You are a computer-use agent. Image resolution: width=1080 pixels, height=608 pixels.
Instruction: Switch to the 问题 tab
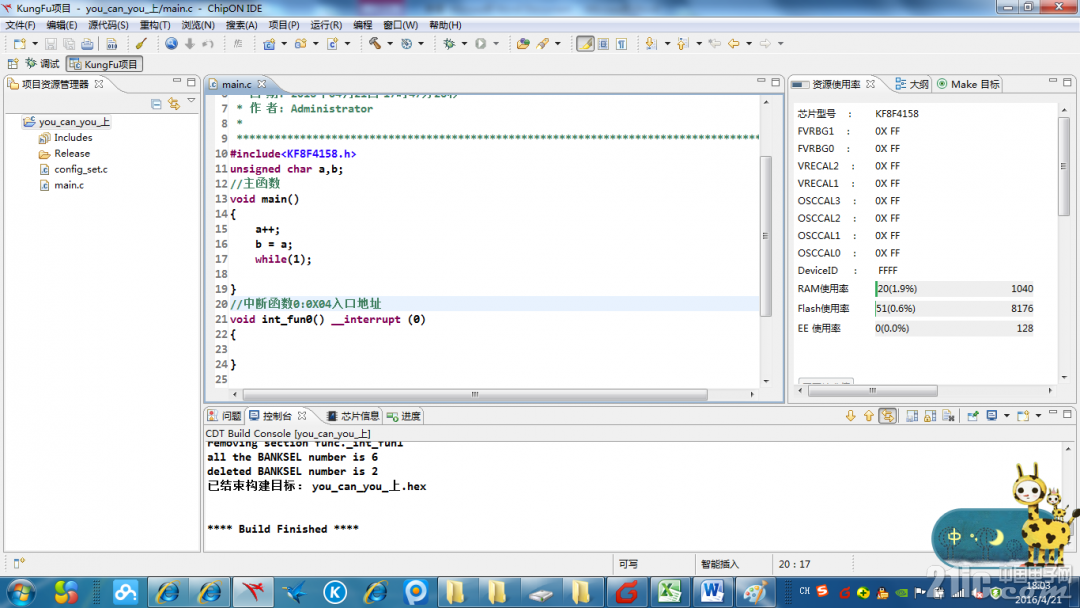(x=225, y=416)
